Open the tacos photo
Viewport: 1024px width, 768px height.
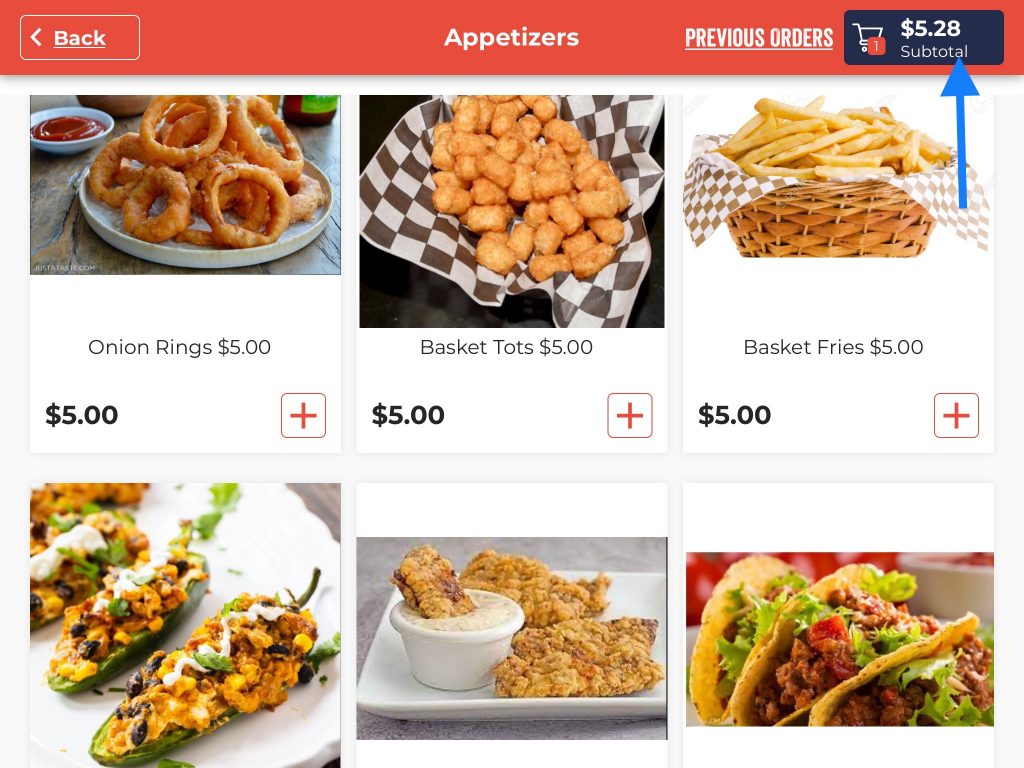[x=840, y=639]
